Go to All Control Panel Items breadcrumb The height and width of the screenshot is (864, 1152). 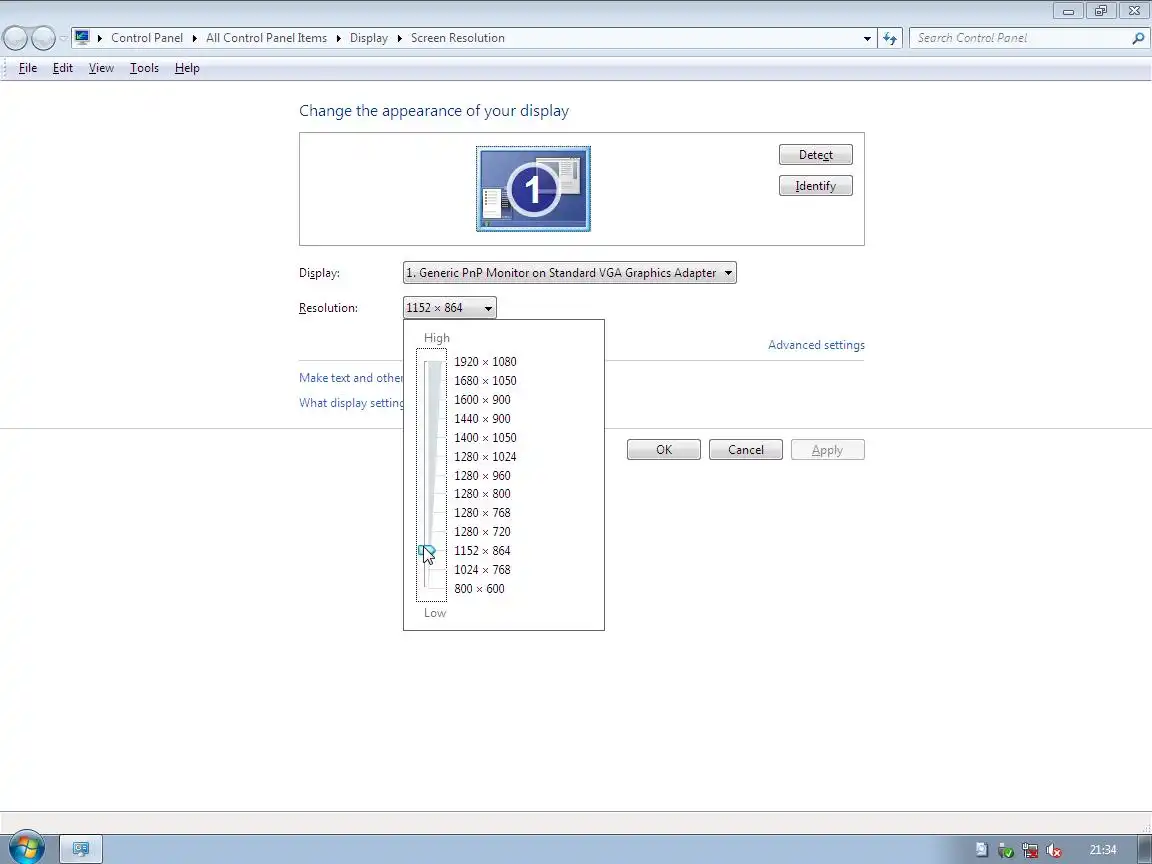click(267, 38)
